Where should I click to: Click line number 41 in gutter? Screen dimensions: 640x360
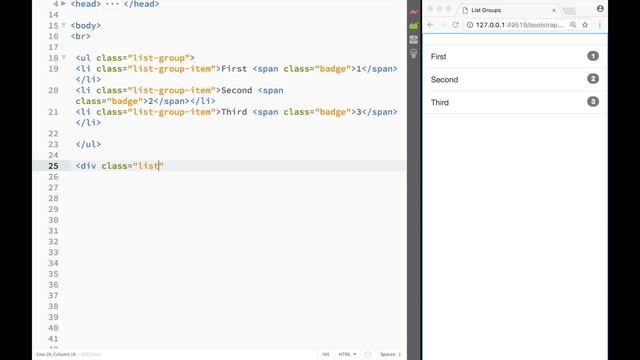[53, 338]
